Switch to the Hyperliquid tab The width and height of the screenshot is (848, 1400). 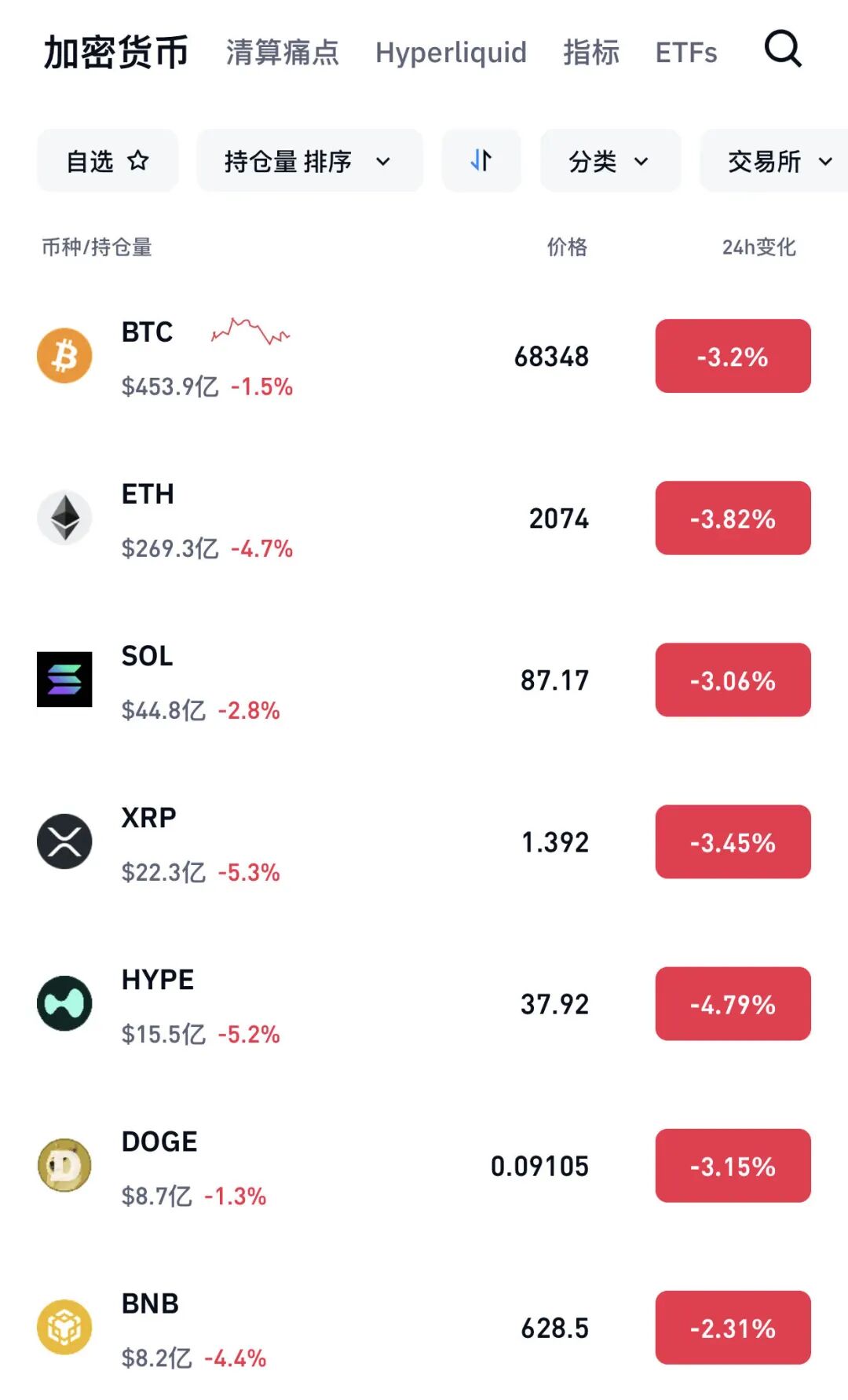[x=451, y=53]
